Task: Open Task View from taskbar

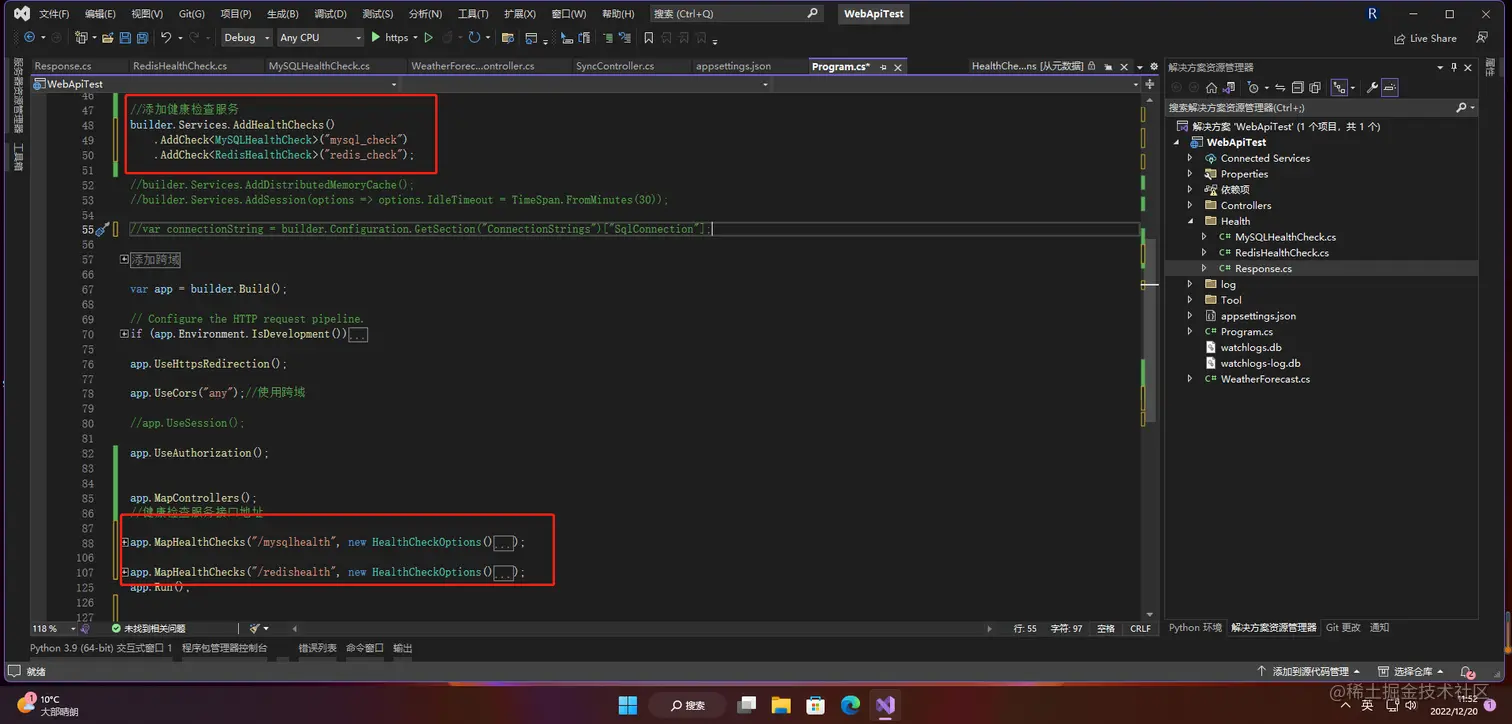Action: (x=746, y=705)
